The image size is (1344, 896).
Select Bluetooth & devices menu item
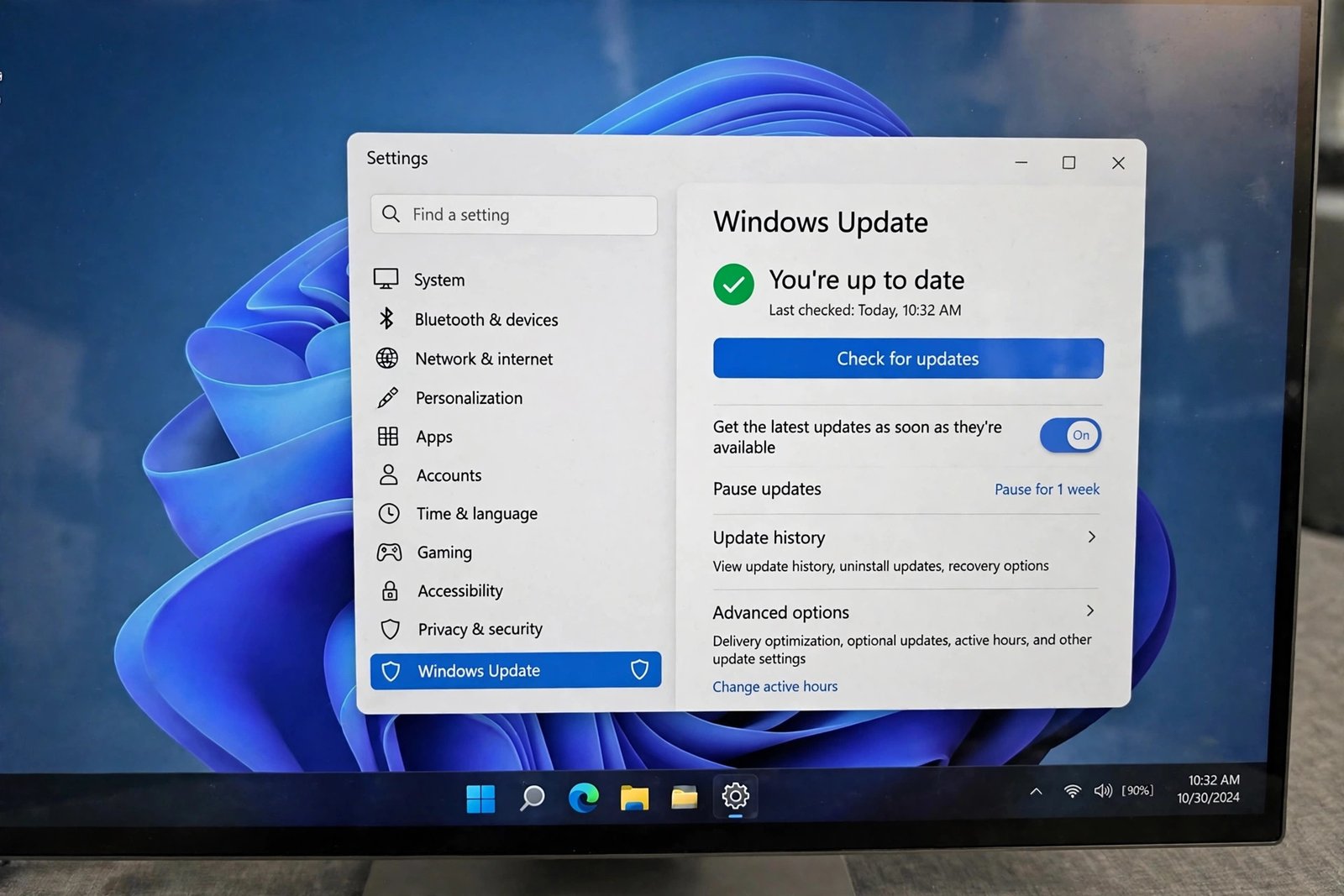pyautogui.click(x=486, y=319)
